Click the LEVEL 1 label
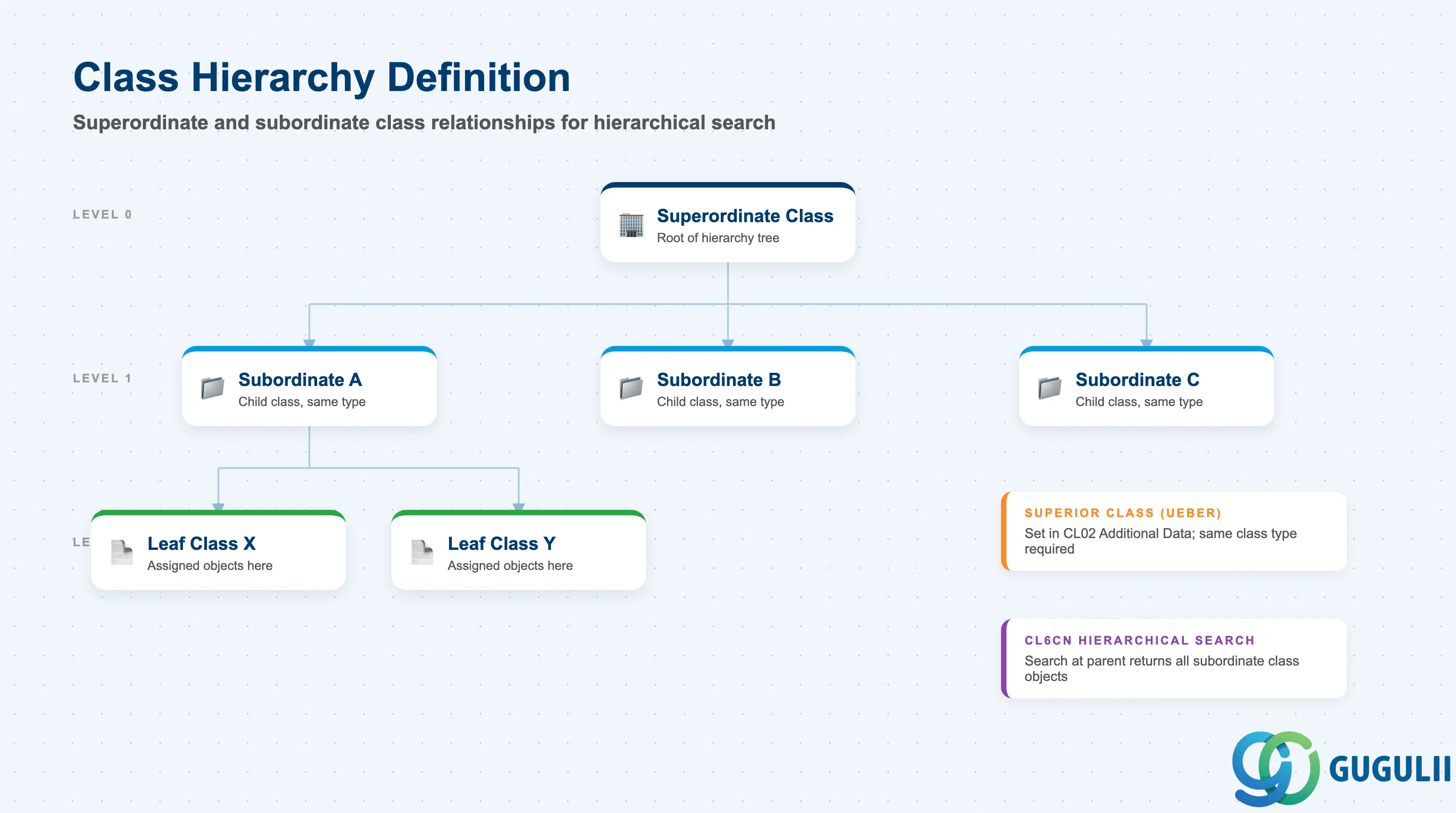1456x813 pixels. (x=102, y=378)
